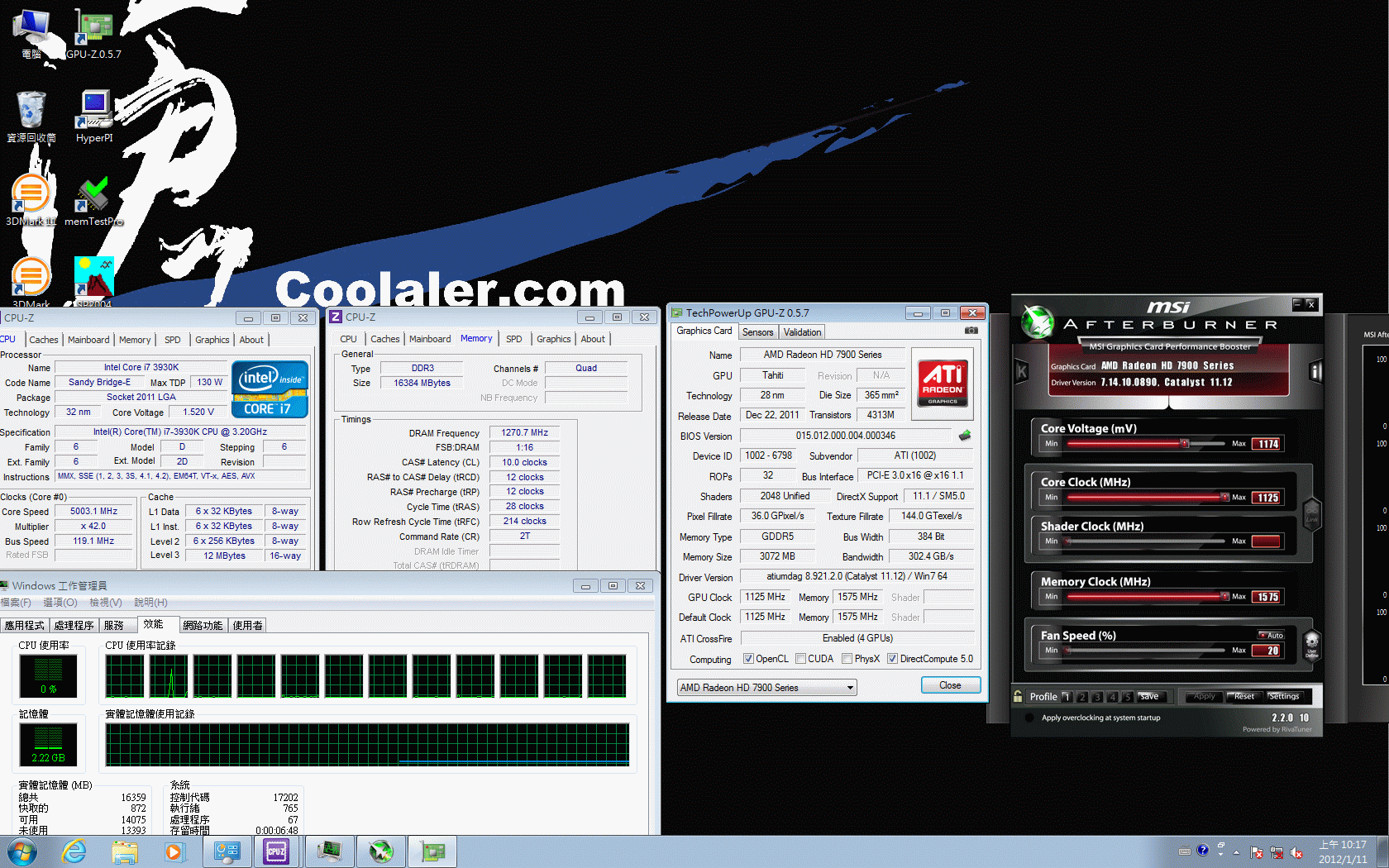Screen dimensions: 1389x868
Task: Open the Recycle Bin desktop icon
Action: pos(31,117)
